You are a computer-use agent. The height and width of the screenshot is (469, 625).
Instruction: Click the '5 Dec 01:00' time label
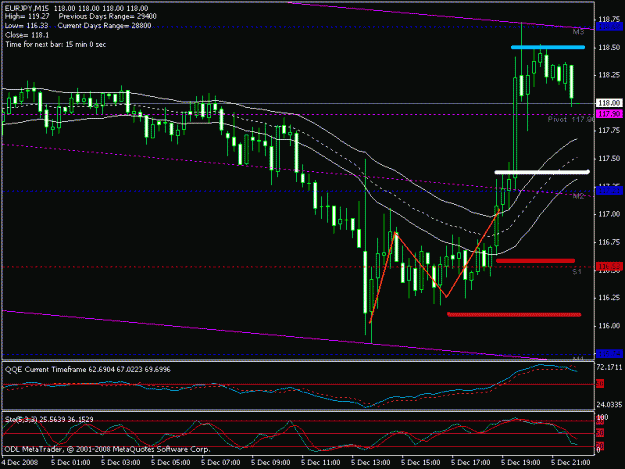(70, 463)
